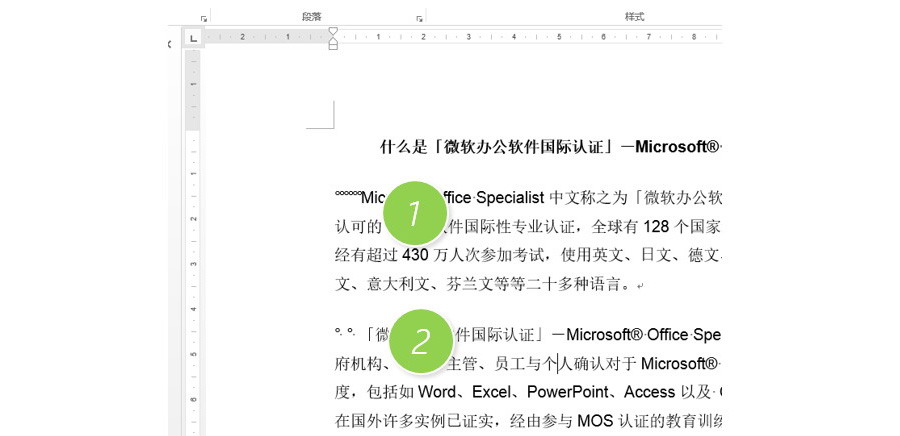
Task: Click the word Word in second paragraph
Action: pos(437,392)
